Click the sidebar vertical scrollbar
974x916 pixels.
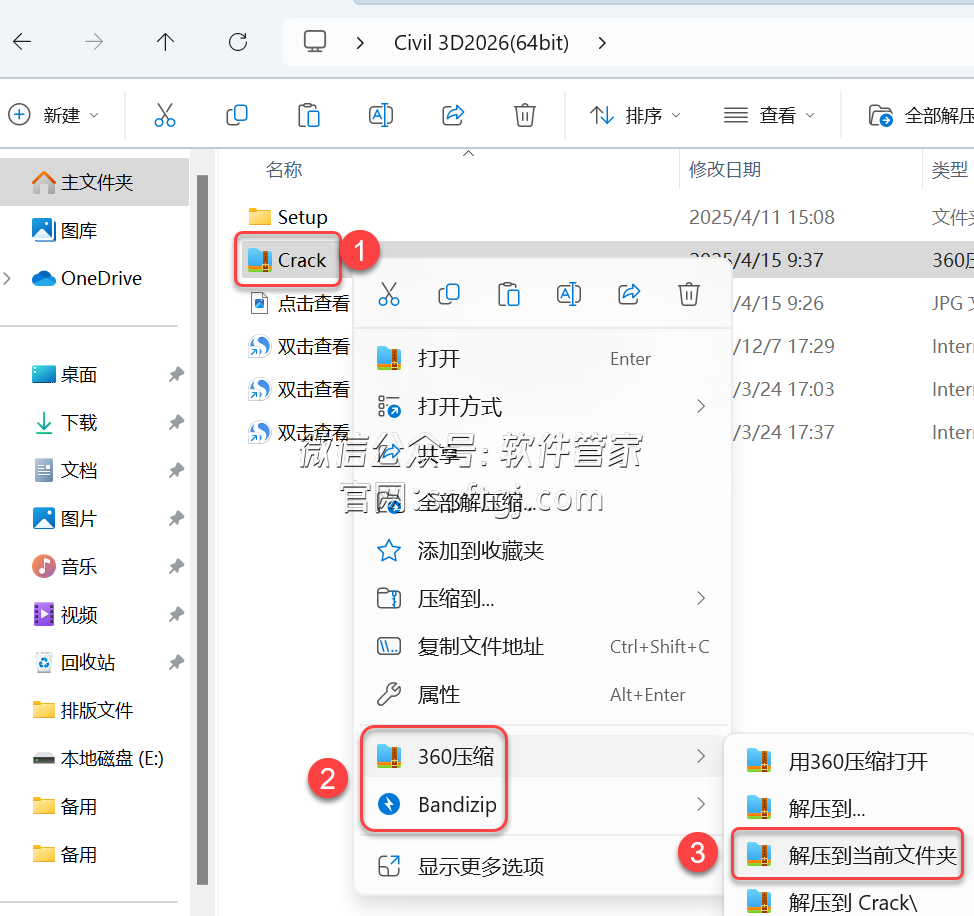pos(202,529)
